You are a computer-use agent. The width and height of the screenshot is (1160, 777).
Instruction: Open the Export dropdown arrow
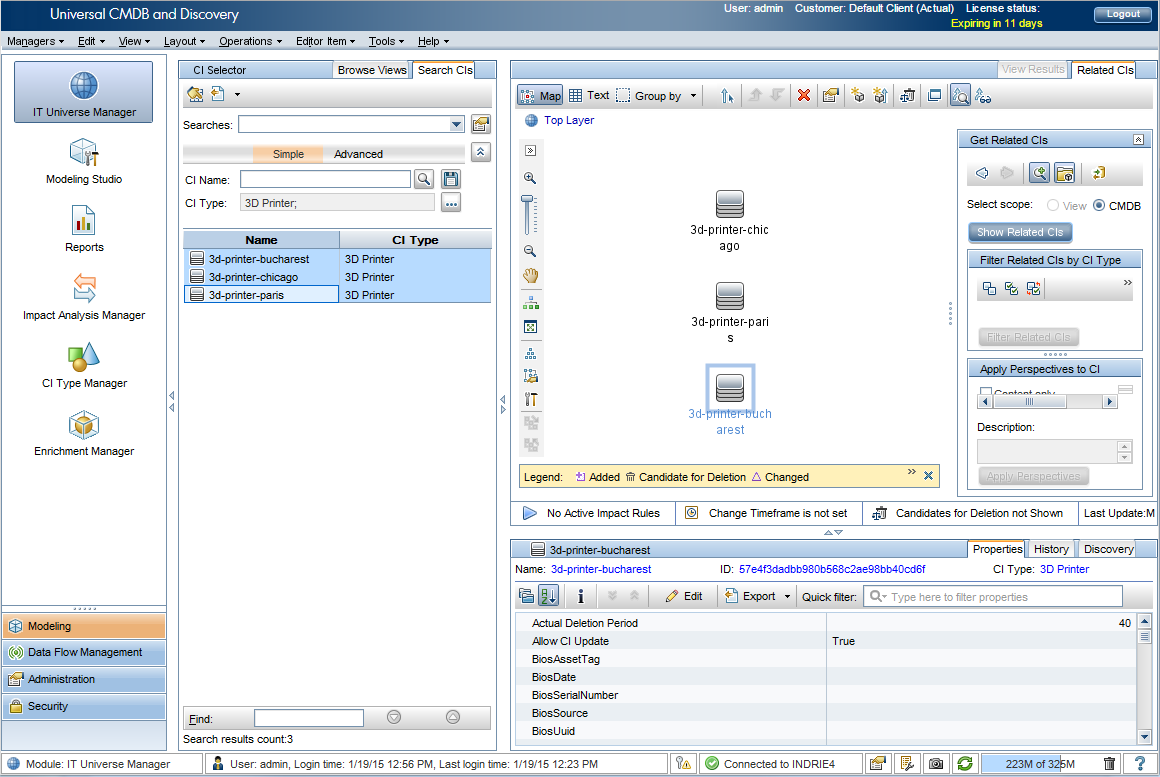point(787,596)
